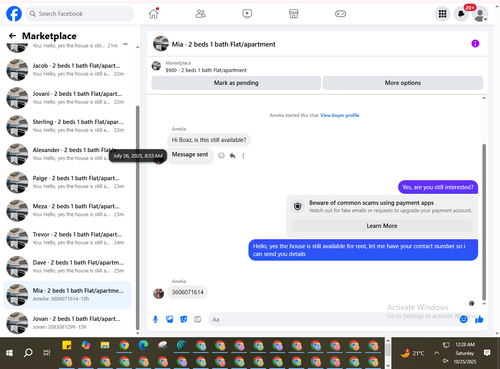This screenshot has height=369, width=500.
Task: Open the Jacob conversation
Action: pos(68,70)
